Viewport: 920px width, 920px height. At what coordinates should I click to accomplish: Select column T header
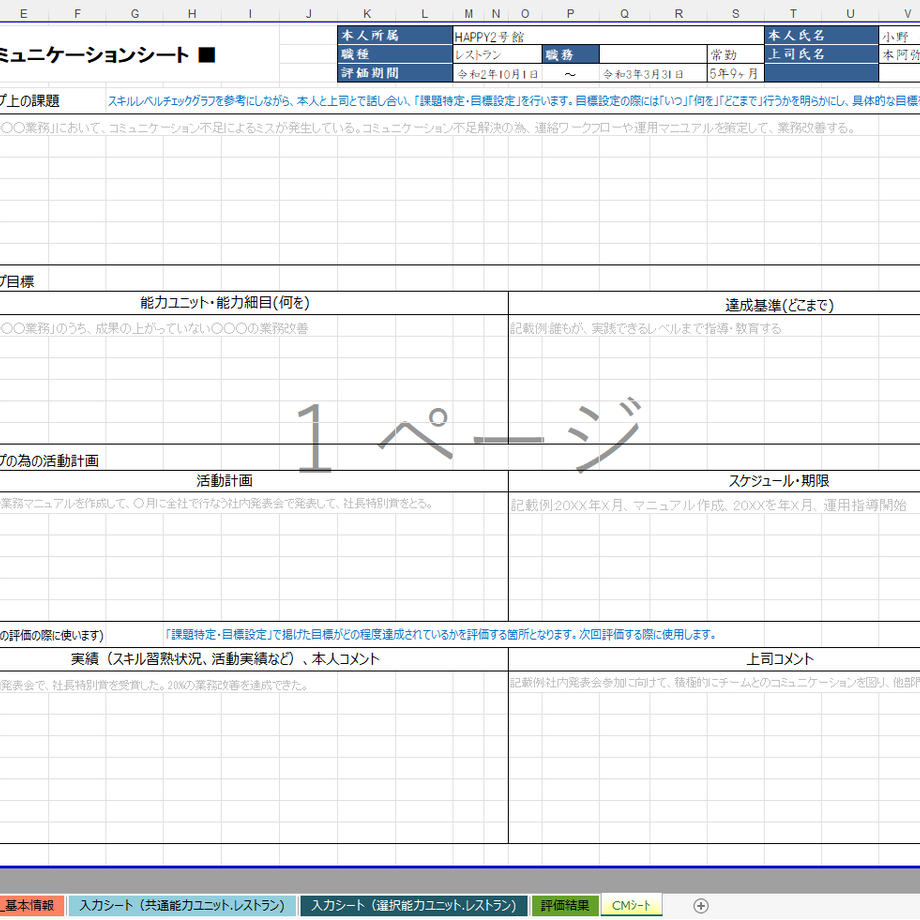tap(793, 13)
